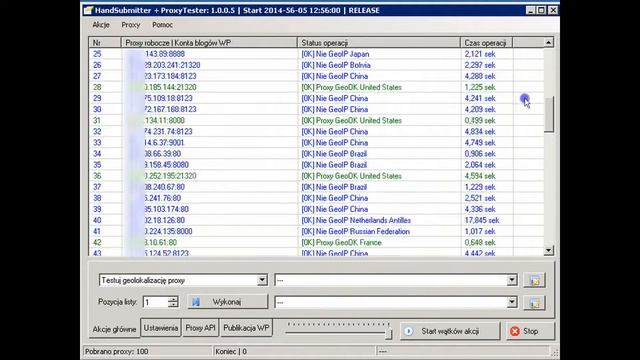Expand the lower right combo box arrow

point(512,302)
